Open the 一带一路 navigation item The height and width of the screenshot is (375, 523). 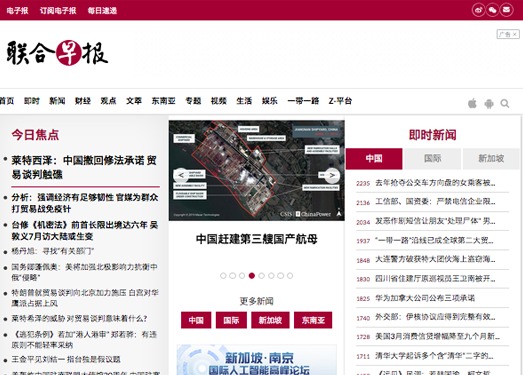point(303,101)
